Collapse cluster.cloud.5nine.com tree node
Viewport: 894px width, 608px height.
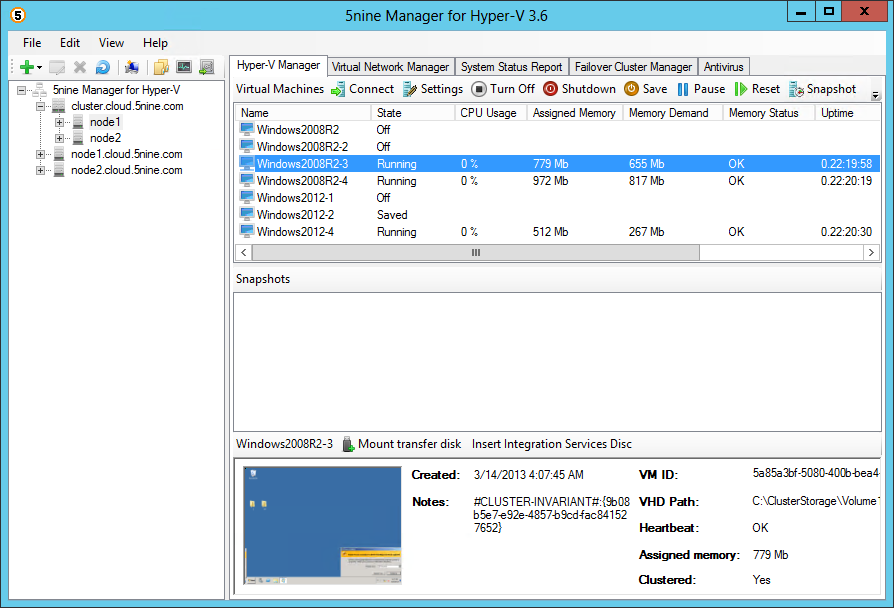[x=40, y=106]
